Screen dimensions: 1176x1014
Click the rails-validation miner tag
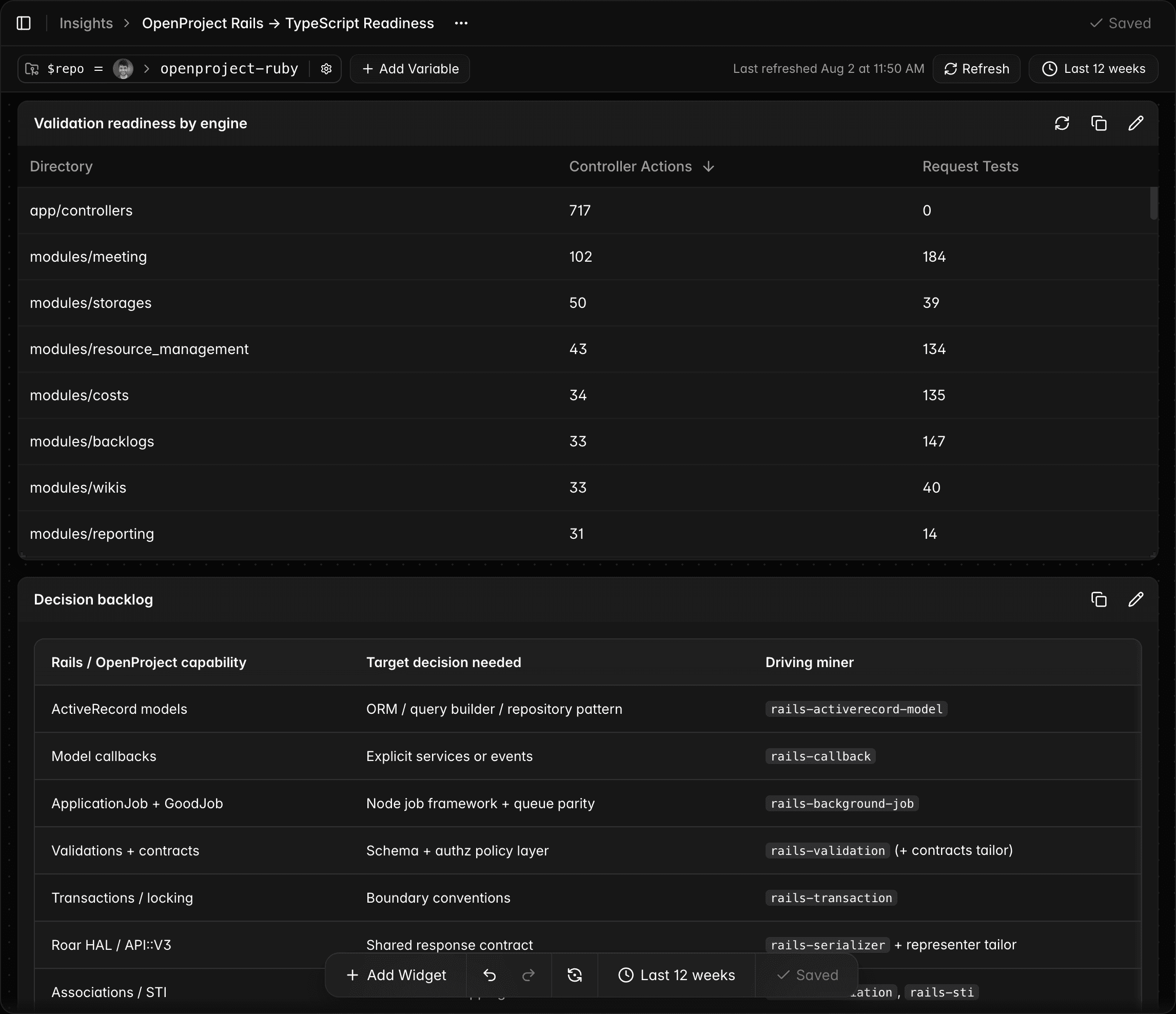(x=828, y=850)
